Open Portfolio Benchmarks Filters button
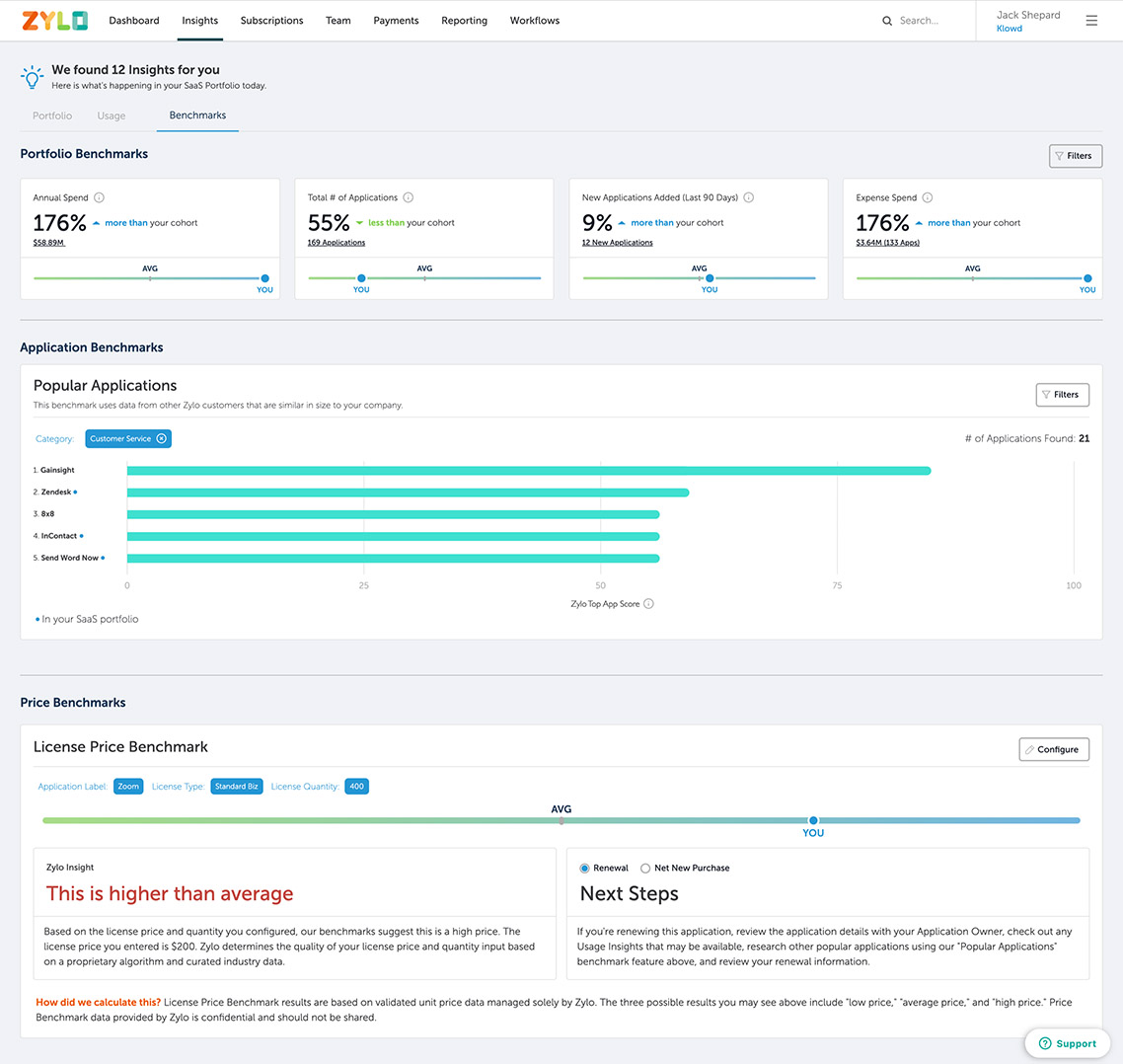Screen dimensions: 1123x1064 click(1075, 156)
